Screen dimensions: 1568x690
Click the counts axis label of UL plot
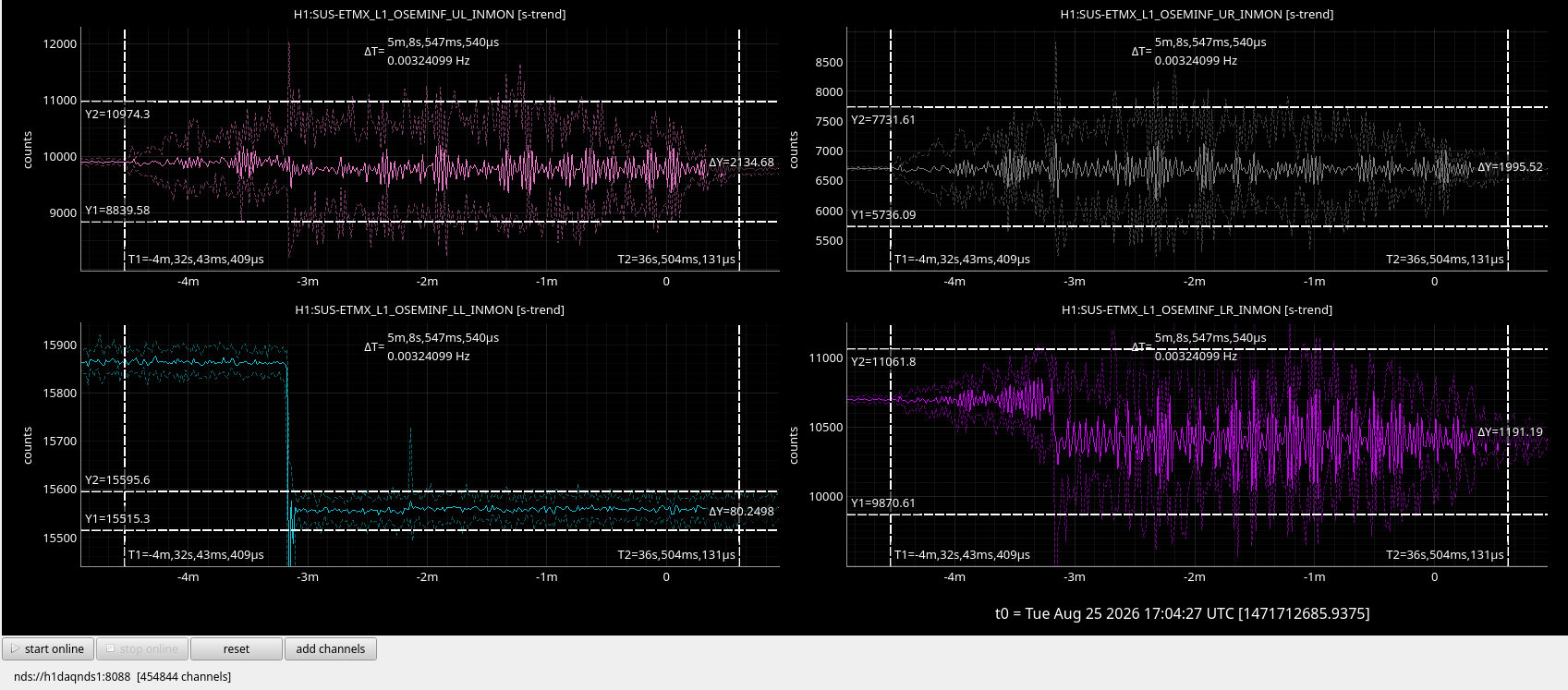(x=28, y=150)
